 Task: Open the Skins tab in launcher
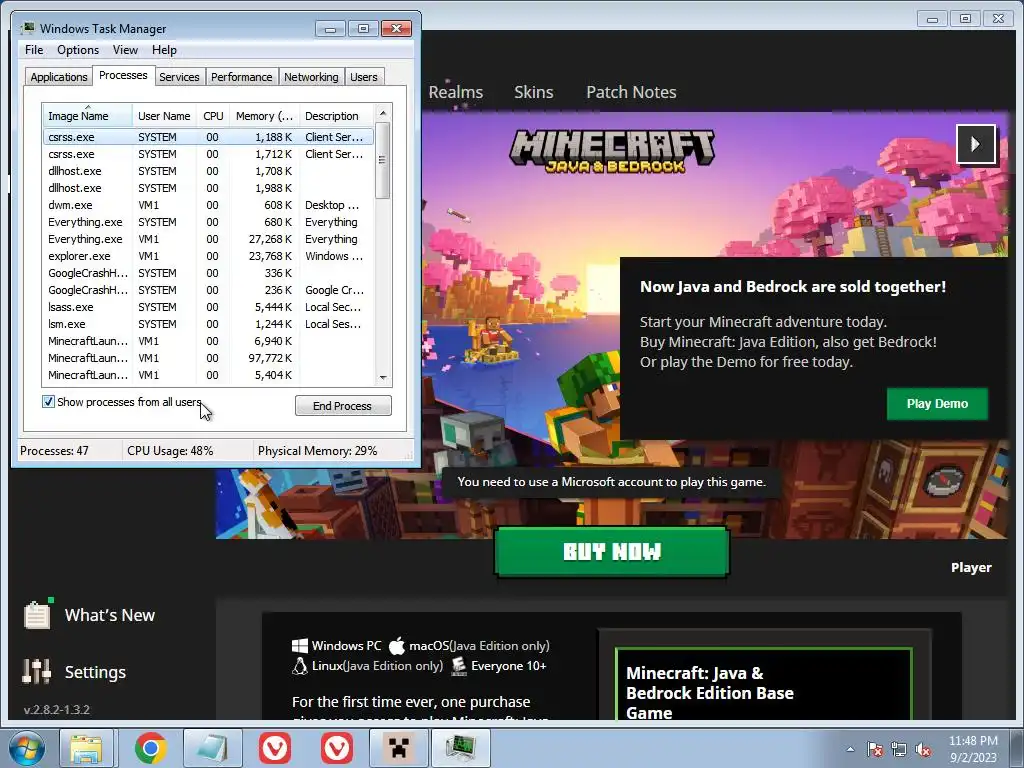(534, 92)
